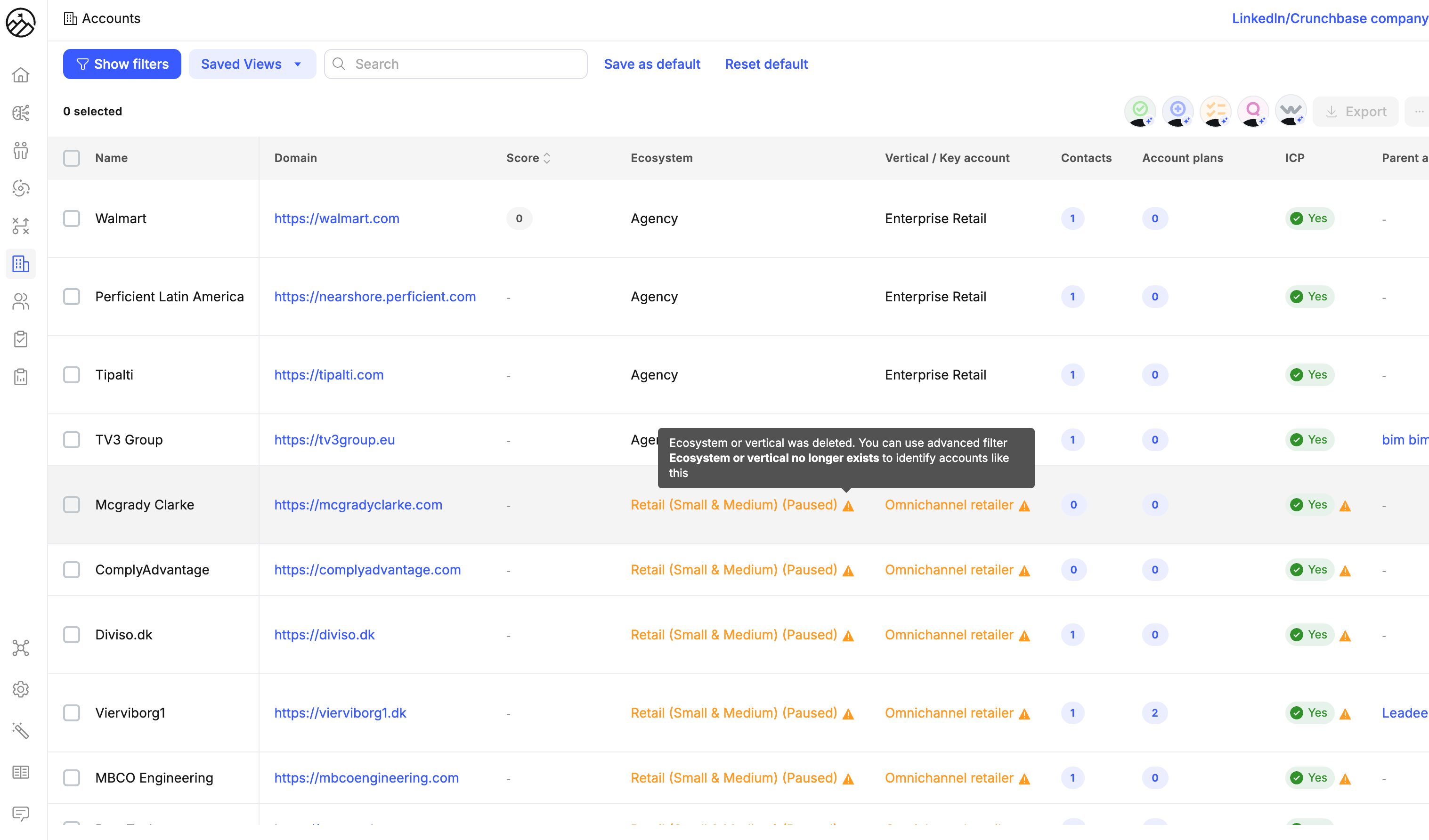Click the Show filters button

pyautogui.click(x=122, y=64)
